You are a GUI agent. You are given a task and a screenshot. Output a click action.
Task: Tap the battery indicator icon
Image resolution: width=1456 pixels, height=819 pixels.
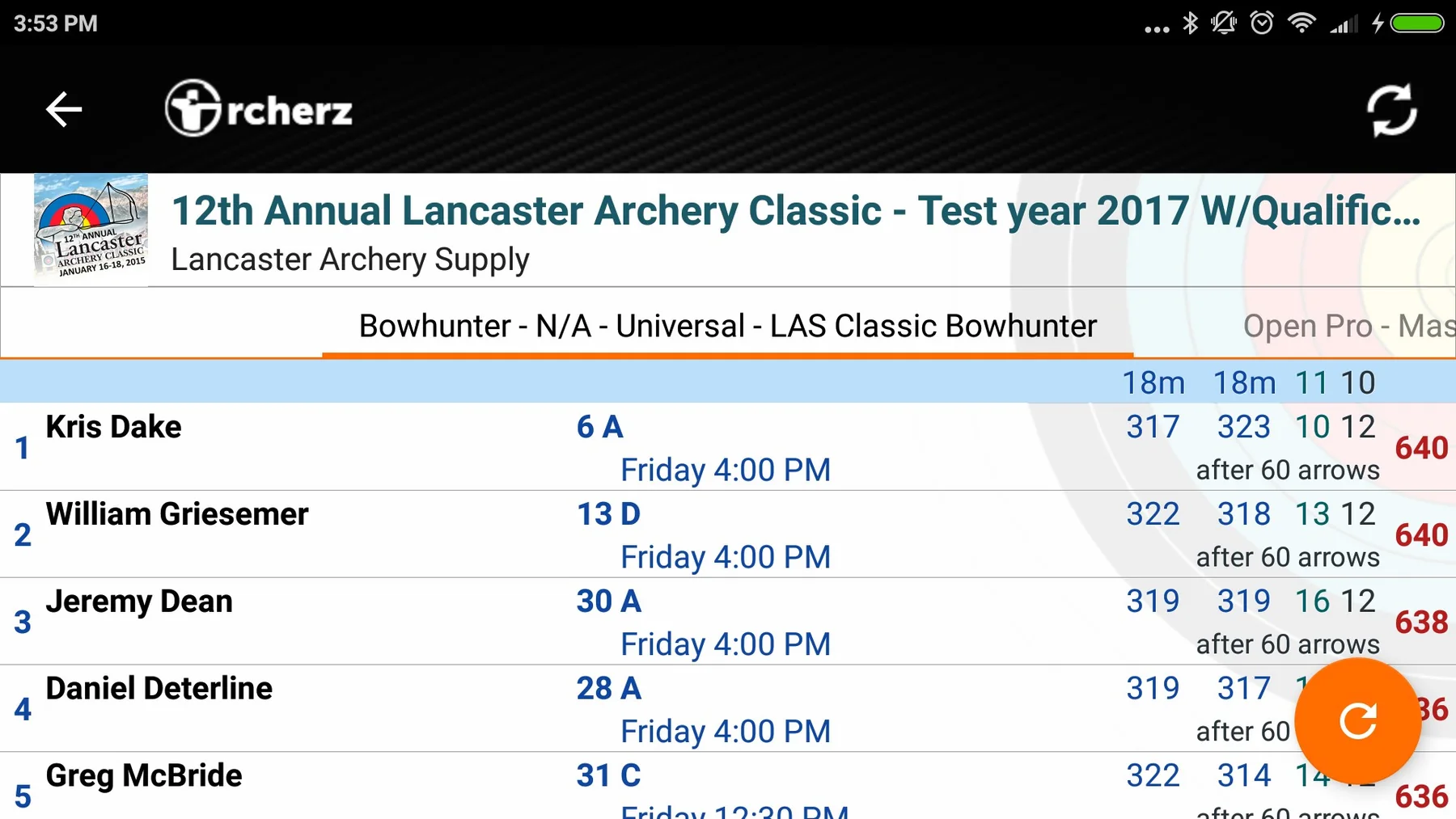click(1417, 23)
